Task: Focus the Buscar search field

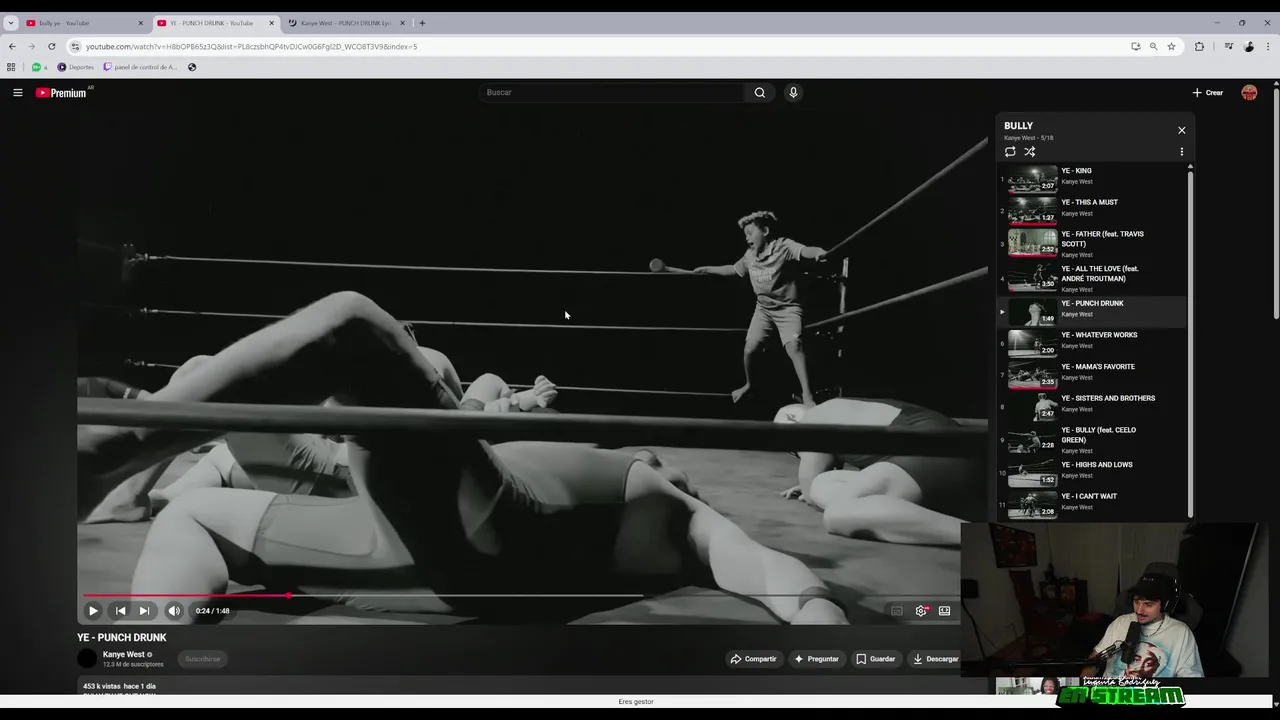Action: pyautogui.click(x=612, y=92)
